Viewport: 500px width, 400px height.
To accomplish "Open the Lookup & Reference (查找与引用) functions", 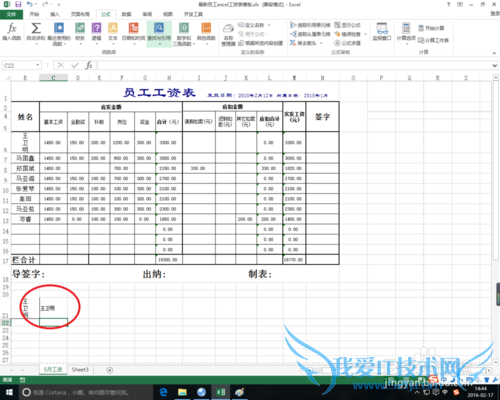I will (x=159, y=34).
